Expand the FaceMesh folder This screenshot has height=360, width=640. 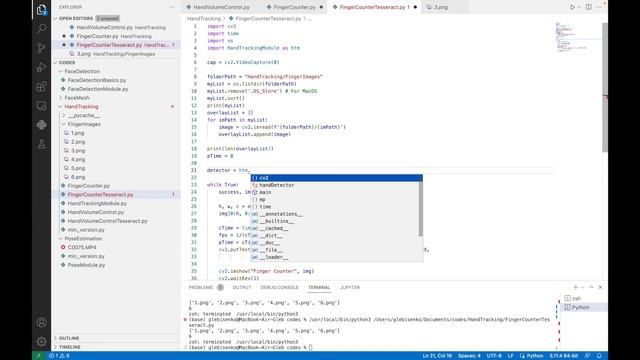(x=116, y=98)
